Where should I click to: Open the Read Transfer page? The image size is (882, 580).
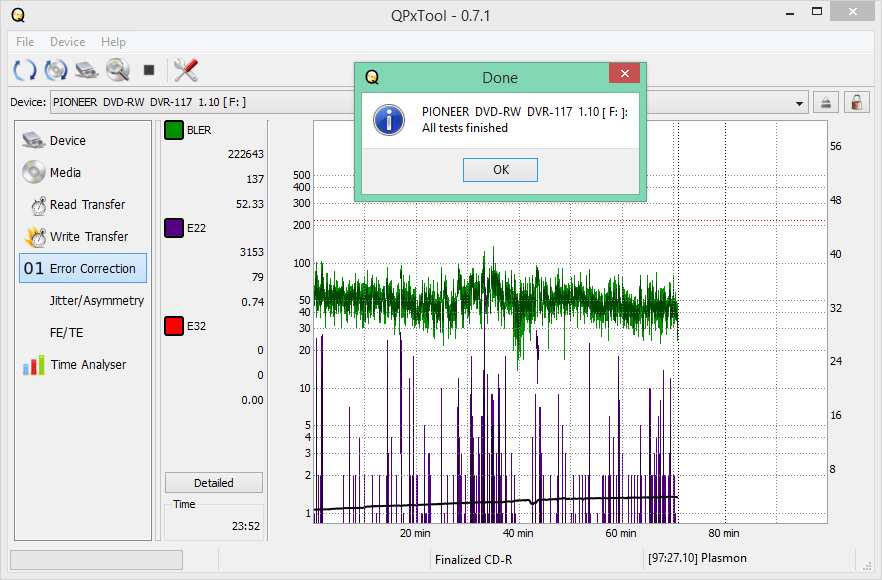pyautogui.click(x=83, y=205)
